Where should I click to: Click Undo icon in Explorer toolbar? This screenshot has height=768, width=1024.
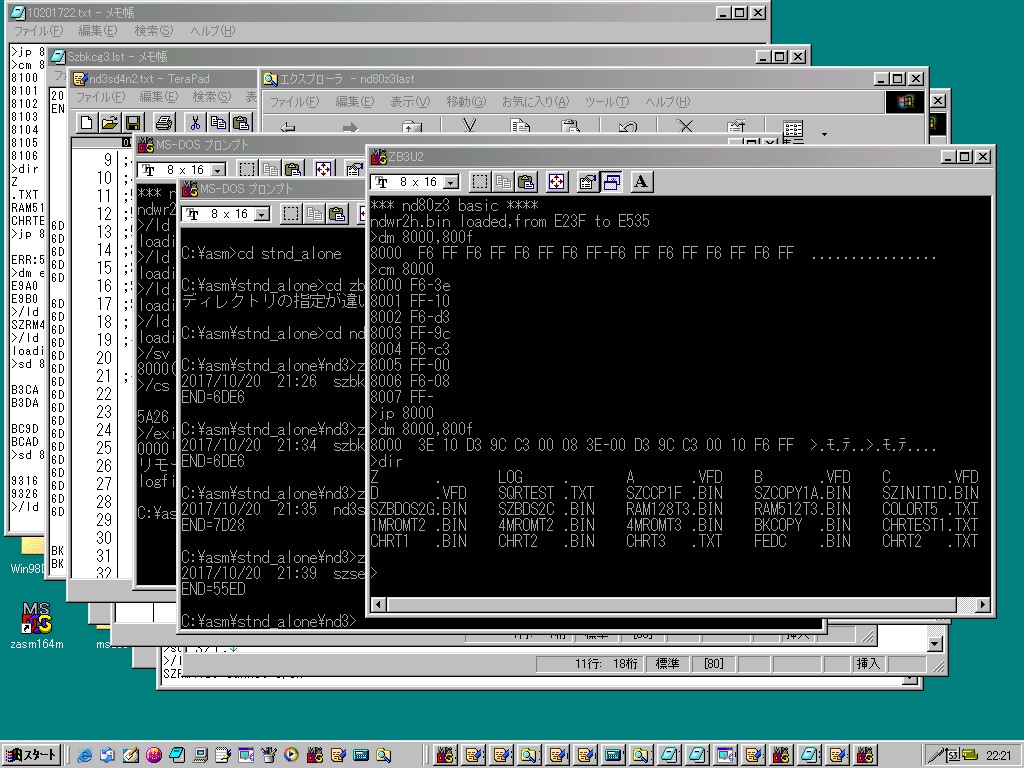[x=627, y=127]
